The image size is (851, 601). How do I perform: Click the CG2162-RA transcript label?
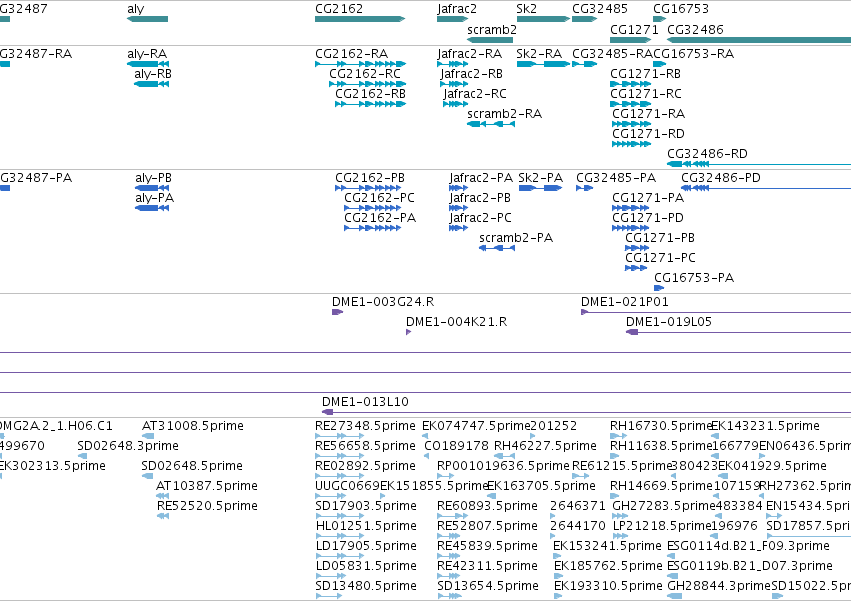click(352, 54)
